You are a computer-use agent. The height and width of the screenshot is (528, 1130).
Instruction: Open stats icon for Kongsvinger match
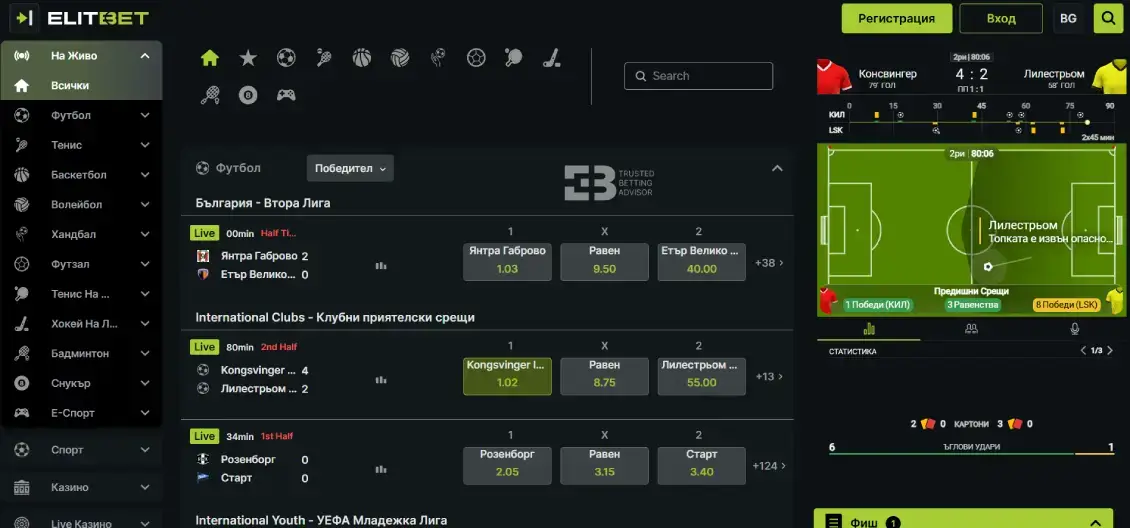(x=381, y=380)
